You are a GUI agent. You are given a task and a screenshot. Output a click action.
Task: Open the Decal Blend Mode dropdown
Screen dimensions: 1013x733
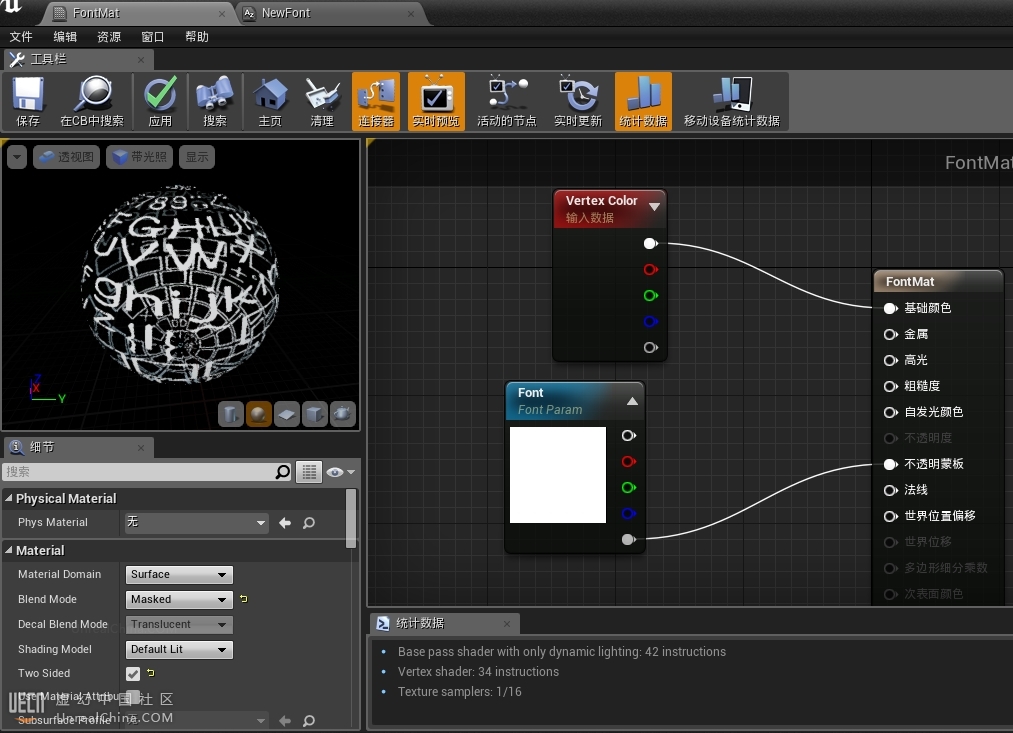[x=179, y=625]
